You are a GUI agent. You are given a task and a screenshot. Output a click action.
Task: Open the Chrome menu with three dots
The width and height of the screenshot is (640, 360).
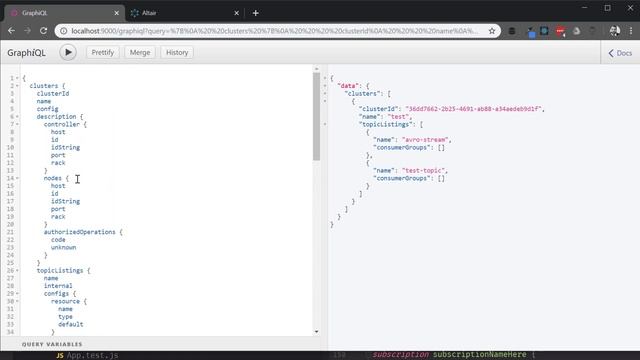coord(631,31)
